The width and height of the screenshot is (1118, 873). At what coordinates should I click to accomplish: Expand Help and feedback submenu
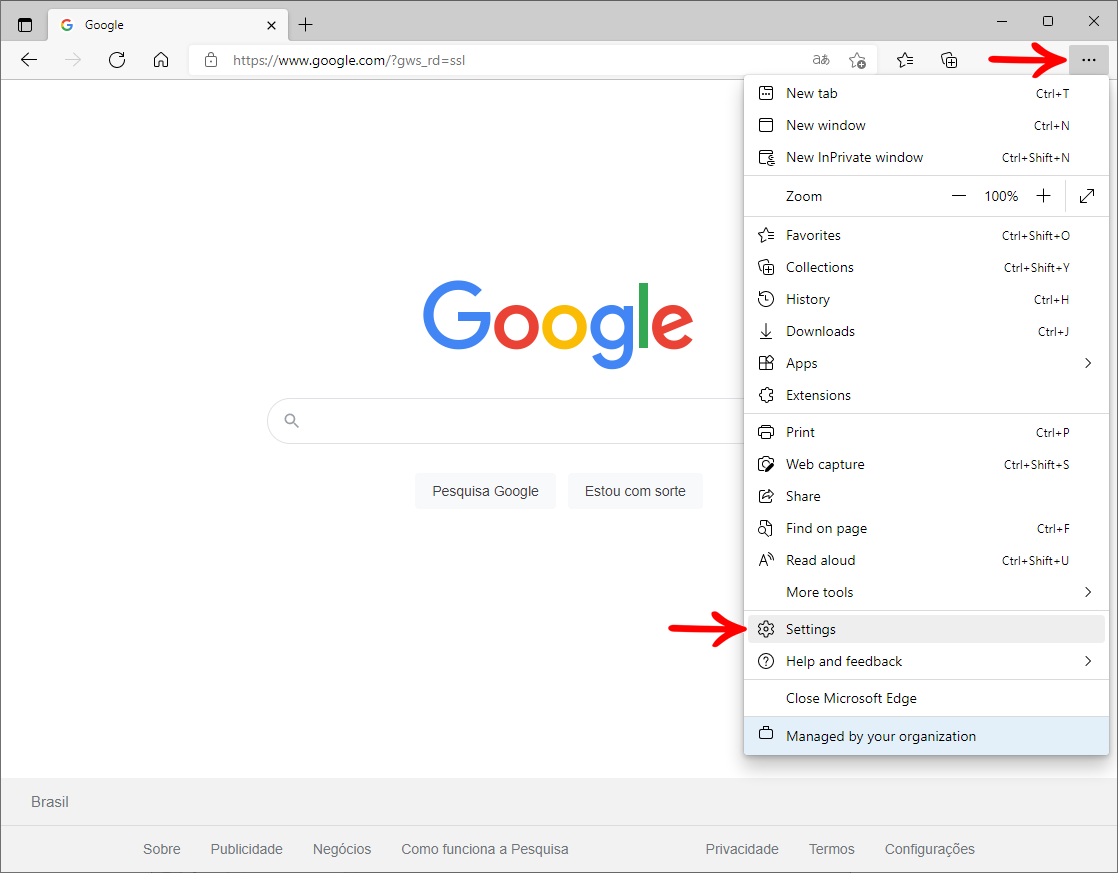tap(925, 661)
